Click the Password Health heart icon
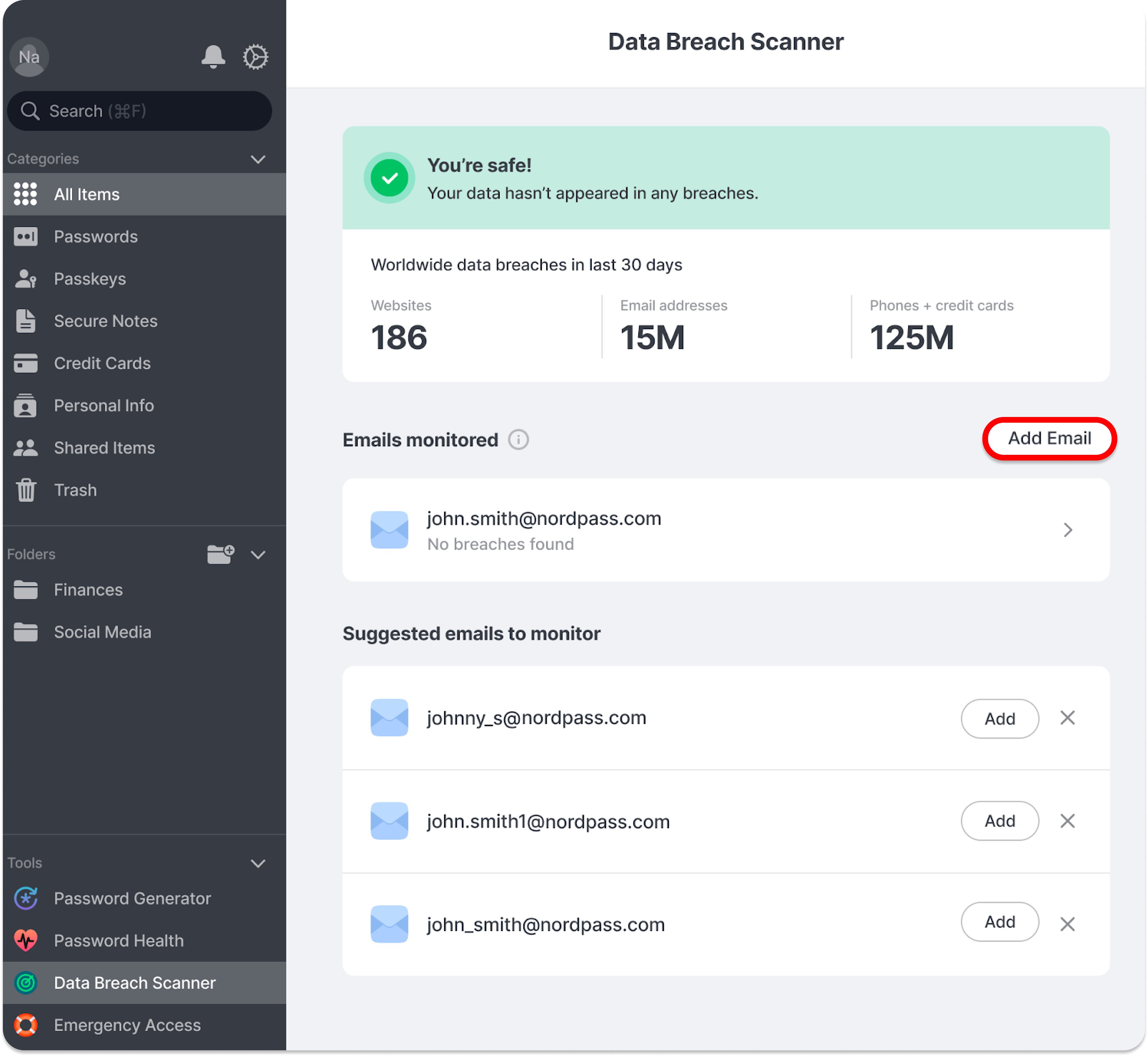This screenshot has height=1056, width=1148. click(x=26, y=941)
